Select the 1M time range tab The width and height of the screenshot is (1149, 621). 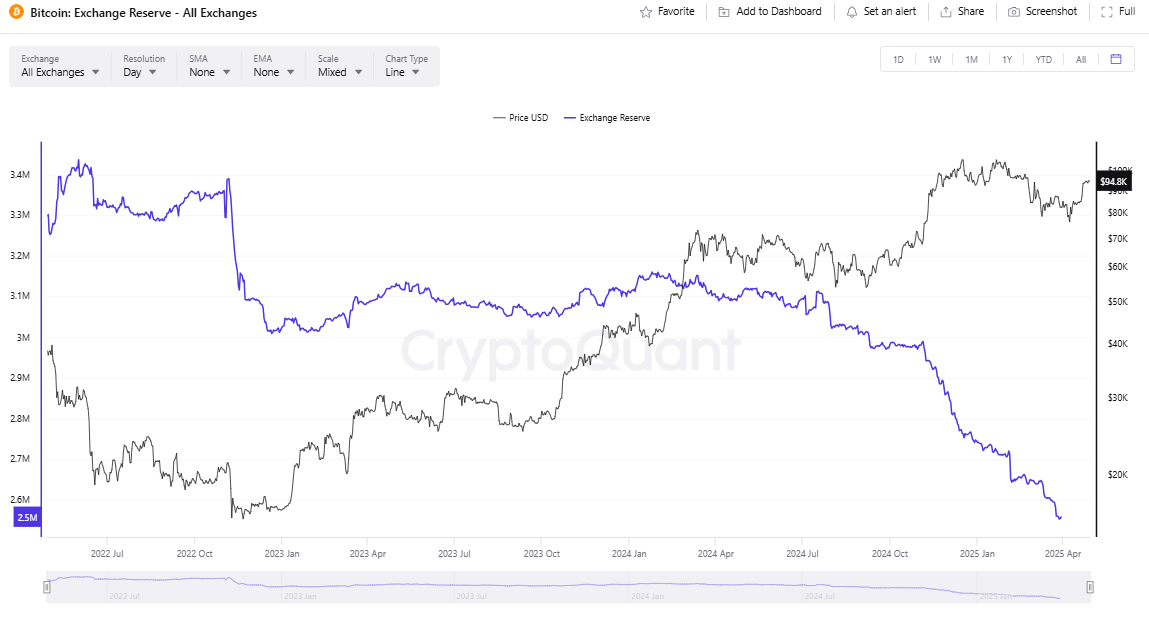click(971, 59)
